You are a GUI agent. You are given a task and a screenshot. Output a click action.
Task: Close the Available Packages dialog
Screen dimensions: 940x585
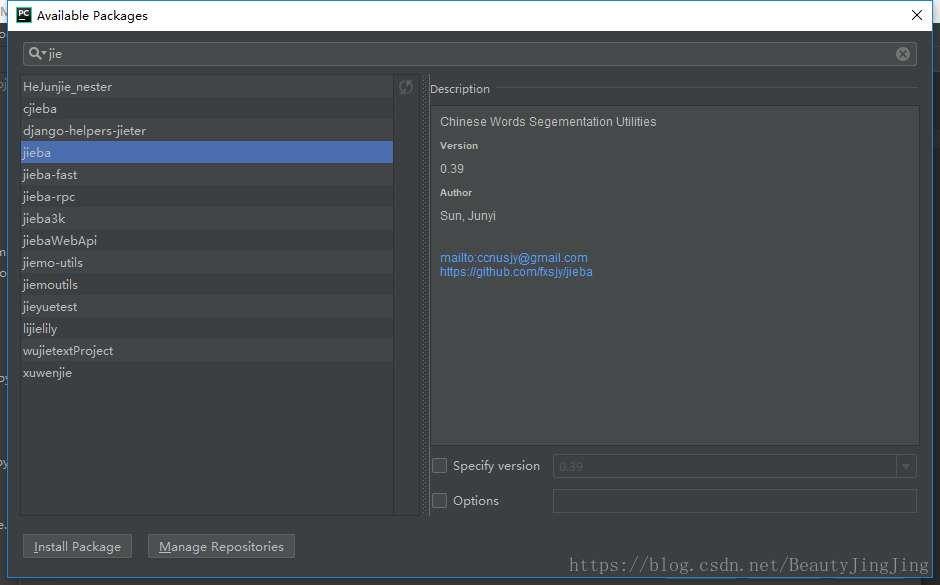click(917, 15)
